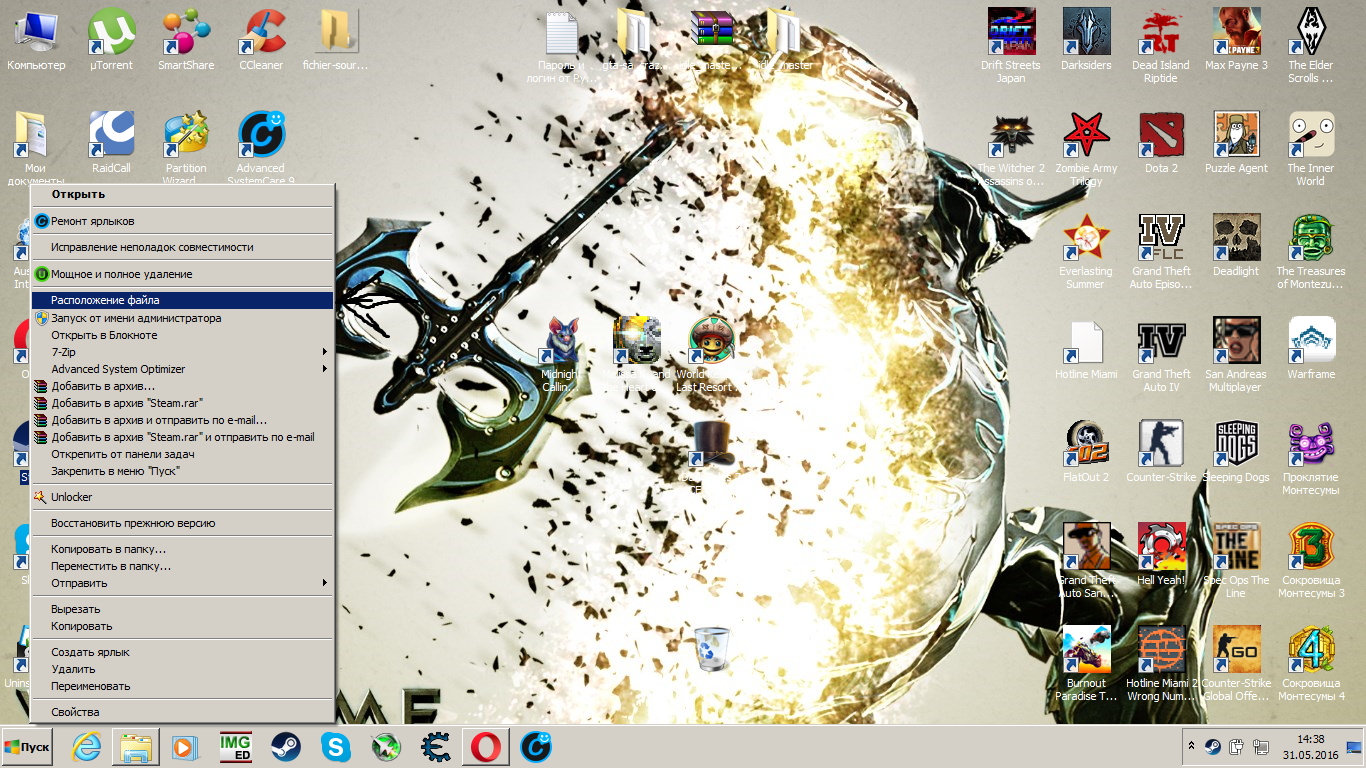Expand the Отправить submenu
This screenshot has width=1366, height=768.
pos(181,583)
